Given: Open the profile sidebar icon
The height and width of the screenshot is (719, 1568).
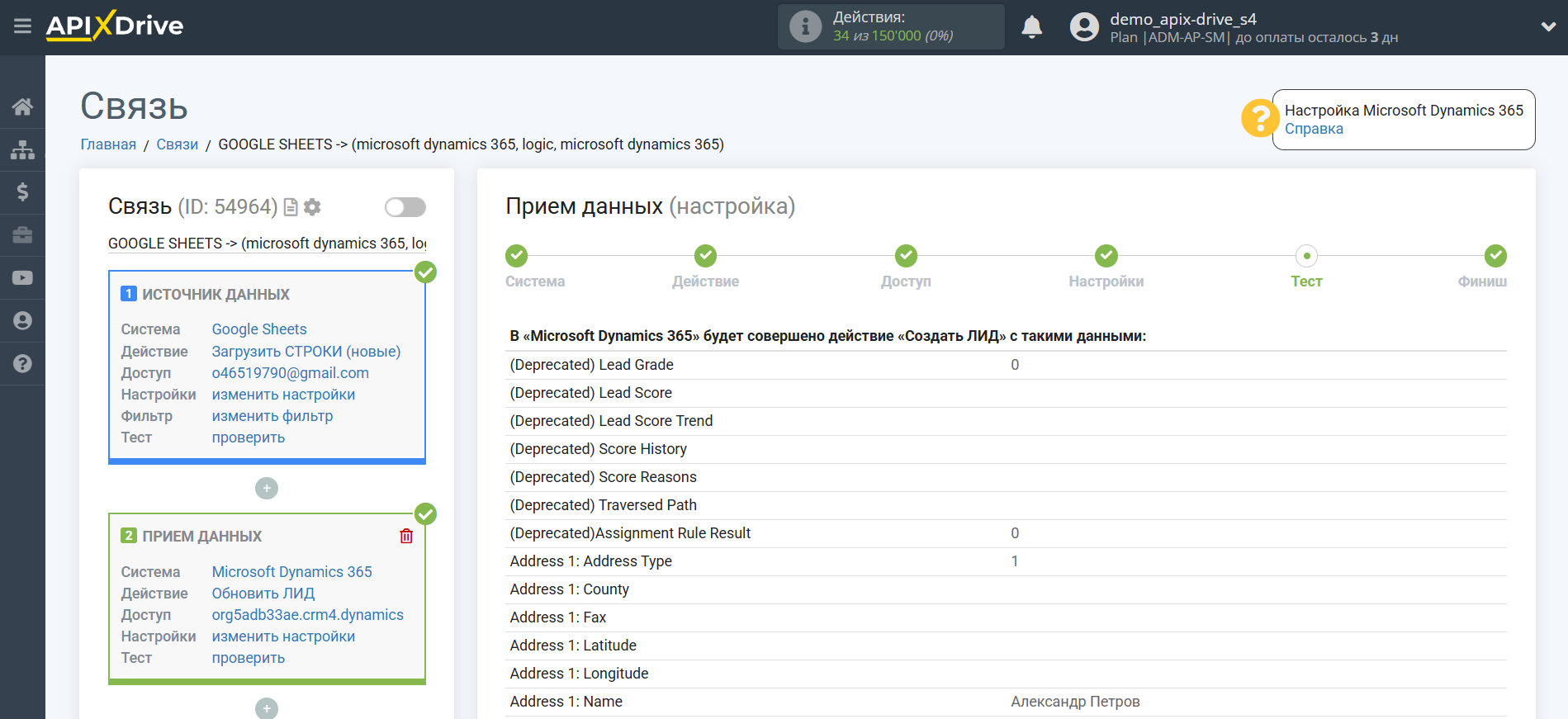Looking at the screenshot, I should (22, 320).
